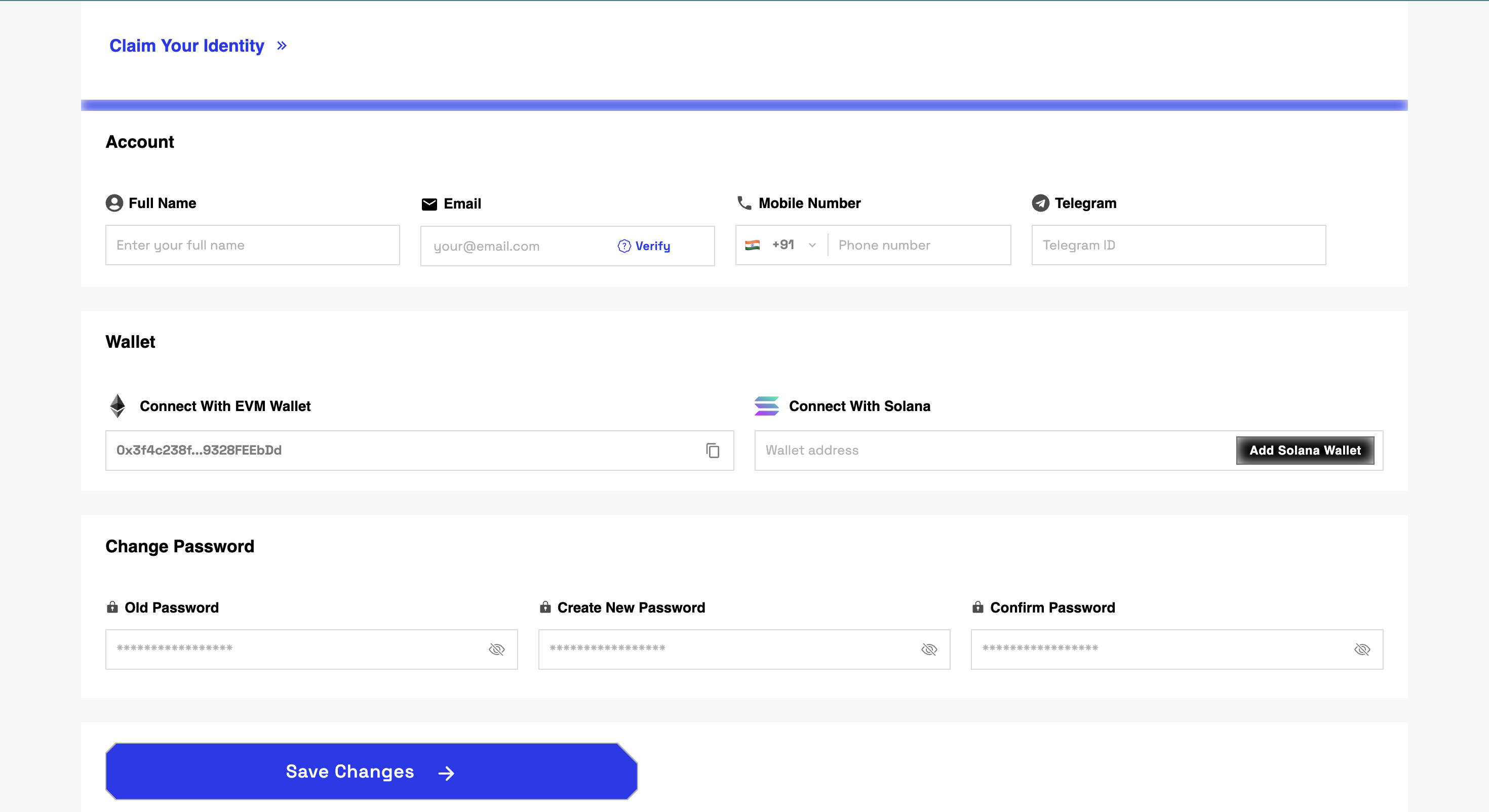Copy the EVM wallet address icon
The image size is (1489, 812).
click(712, 450)
